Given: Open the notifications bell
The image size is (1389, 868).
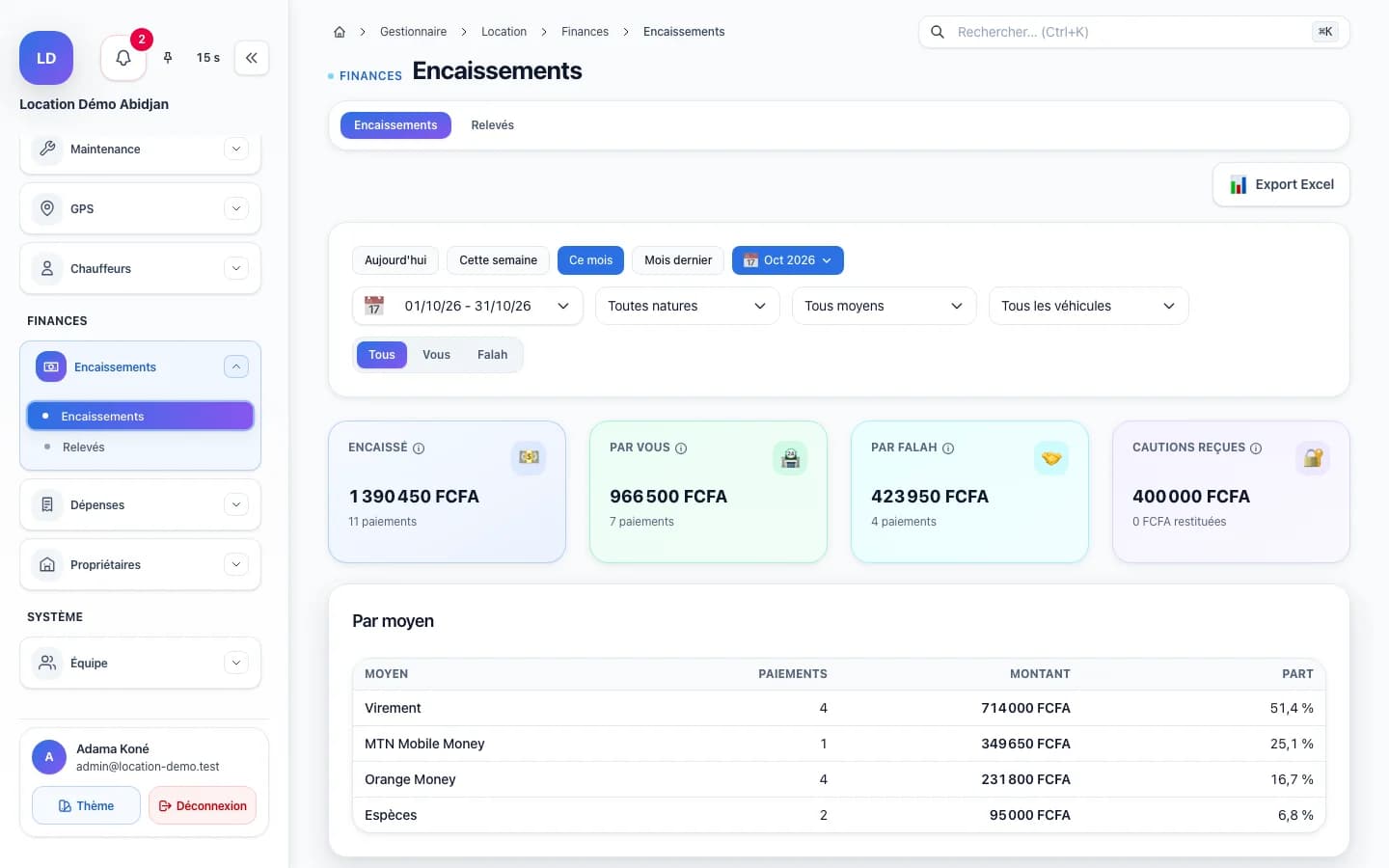Looking at the screenshot, I should tap(123, 58).
